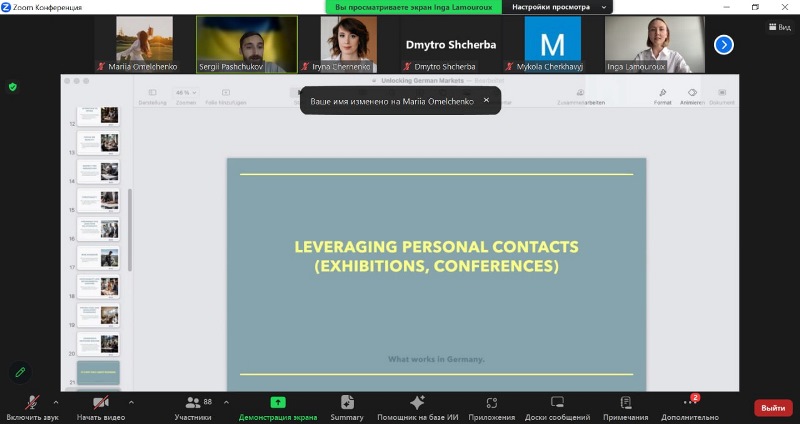Open Помощник на базе ИИ assistant
The height and width of the screenshot is (424, 800).
click(417, 408)
